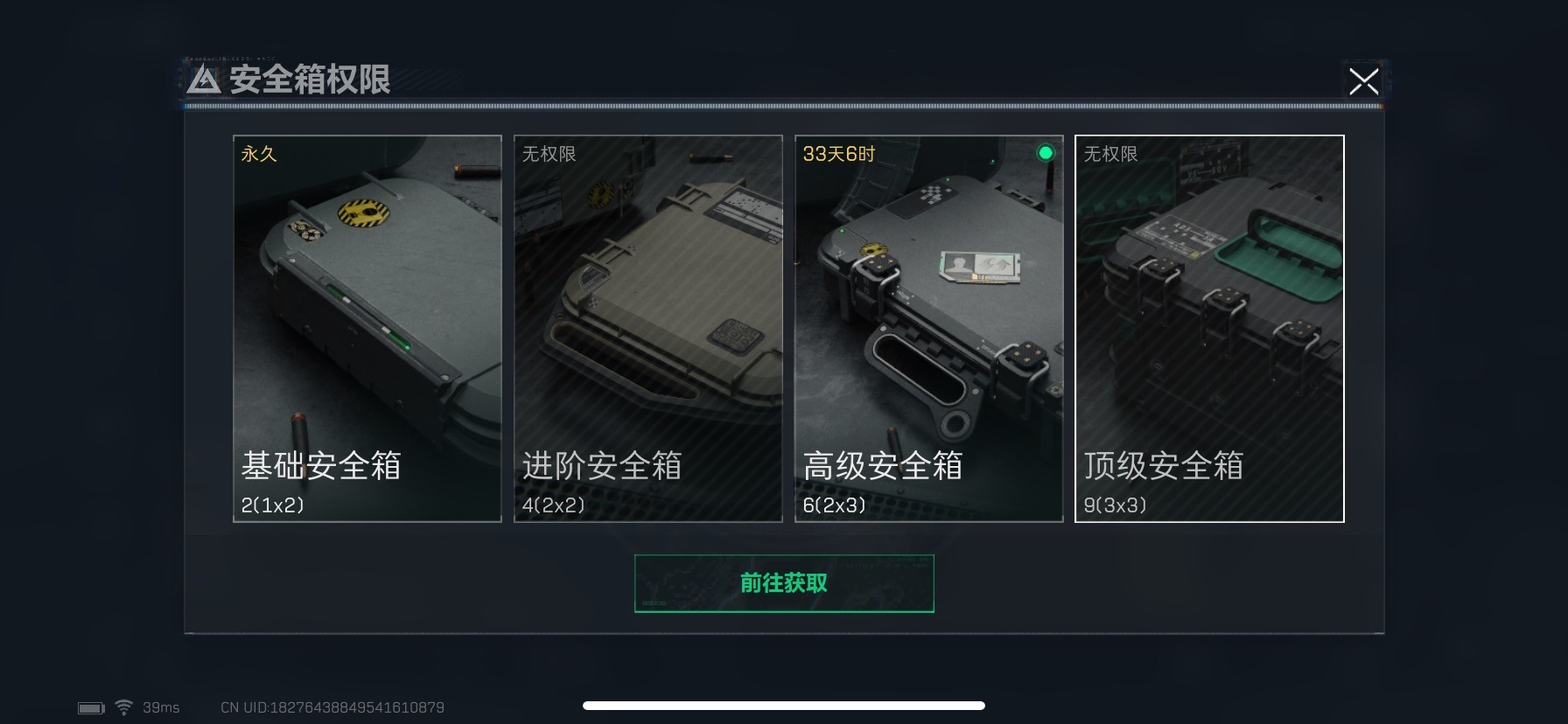Click the 永久 label on basic box
1568x724 pixels.
tap(259, 154)
